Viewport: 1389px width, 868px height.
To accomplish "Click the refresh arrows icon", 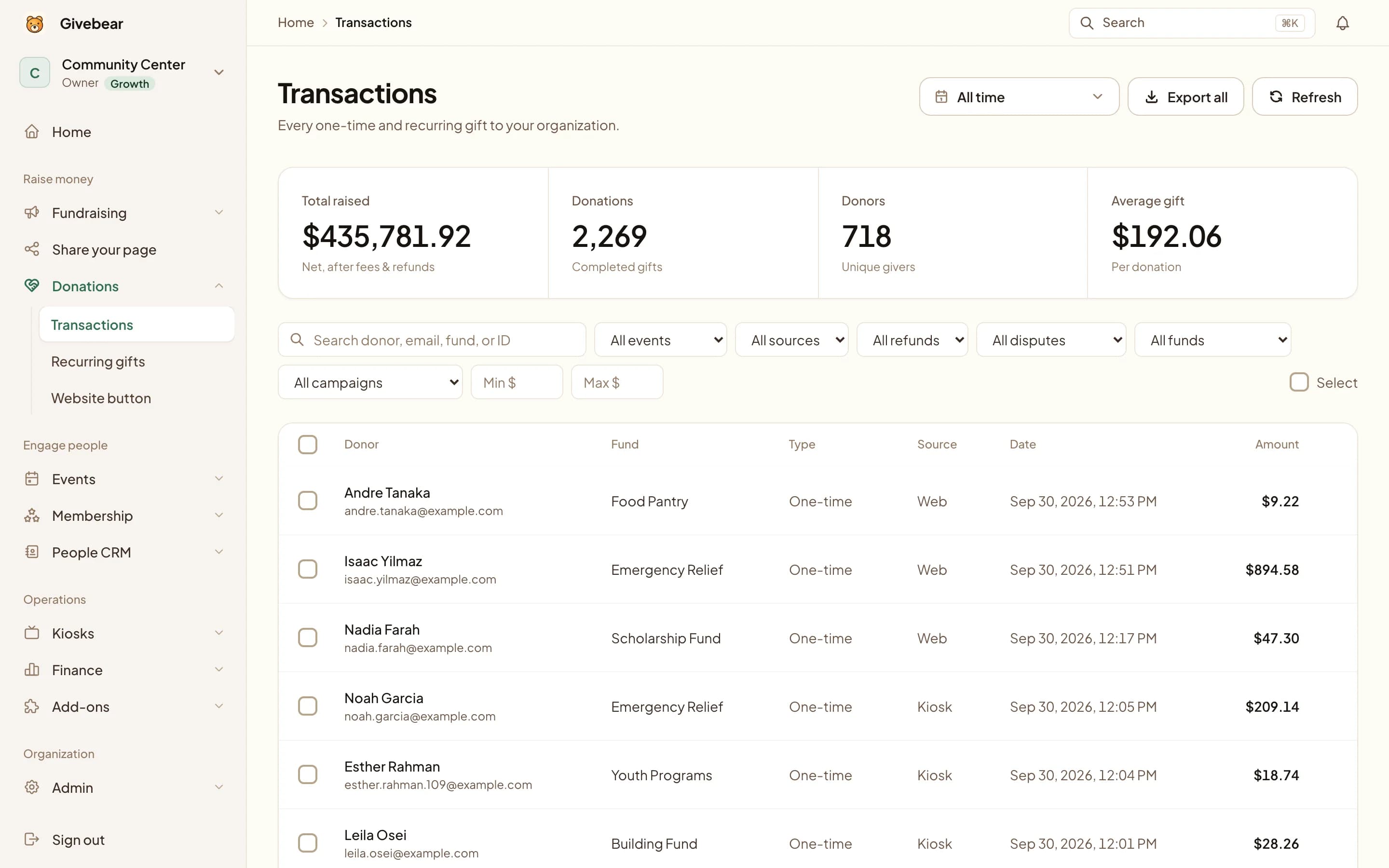I will 1275,96.
